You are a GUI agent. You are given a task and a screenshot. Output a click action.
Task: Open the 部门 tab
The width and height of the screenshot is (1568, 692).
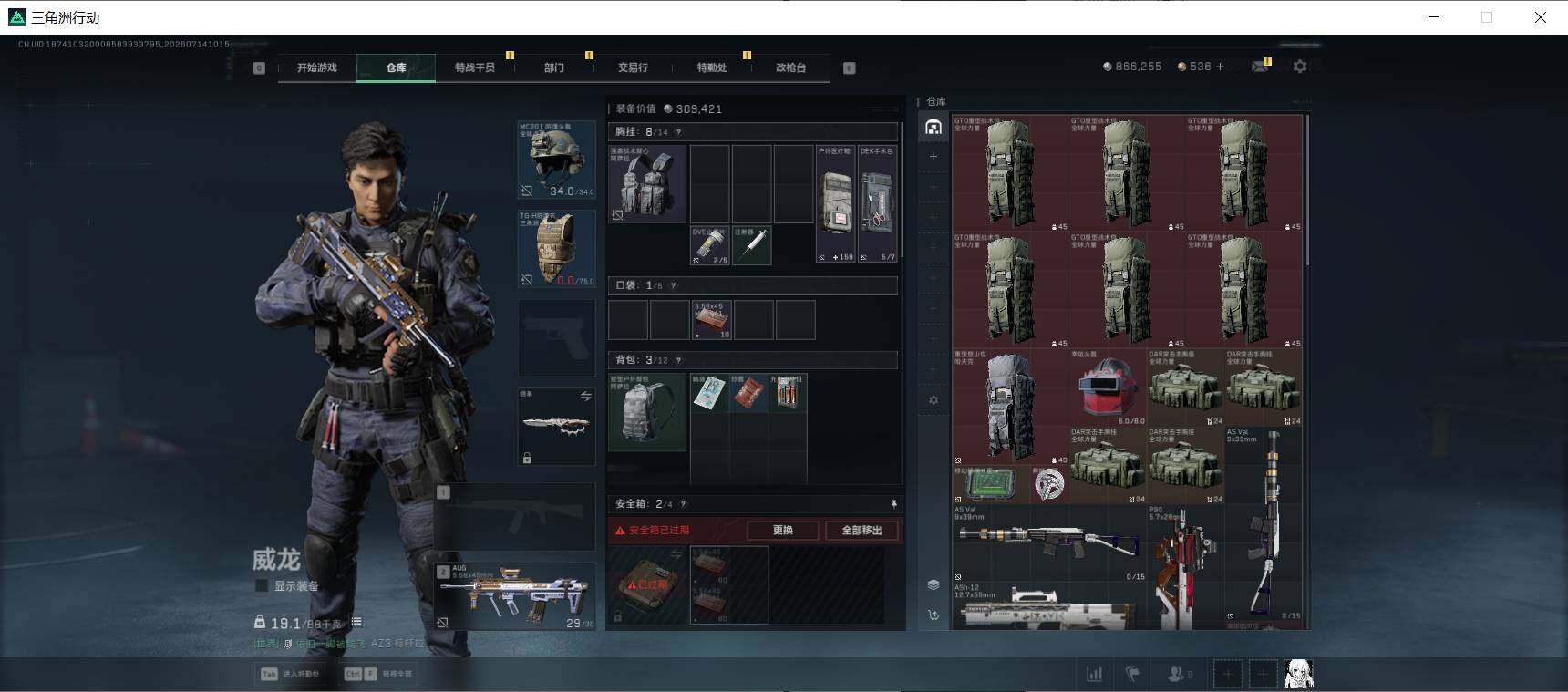(553, 67)
